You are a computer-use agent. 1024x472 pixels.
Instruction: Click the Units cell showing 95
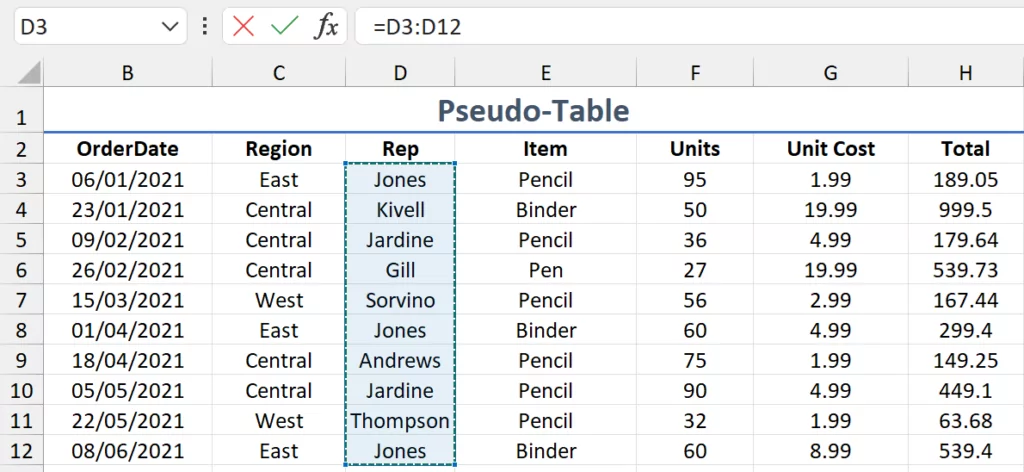pyautogui.click(x=694, y=180)
